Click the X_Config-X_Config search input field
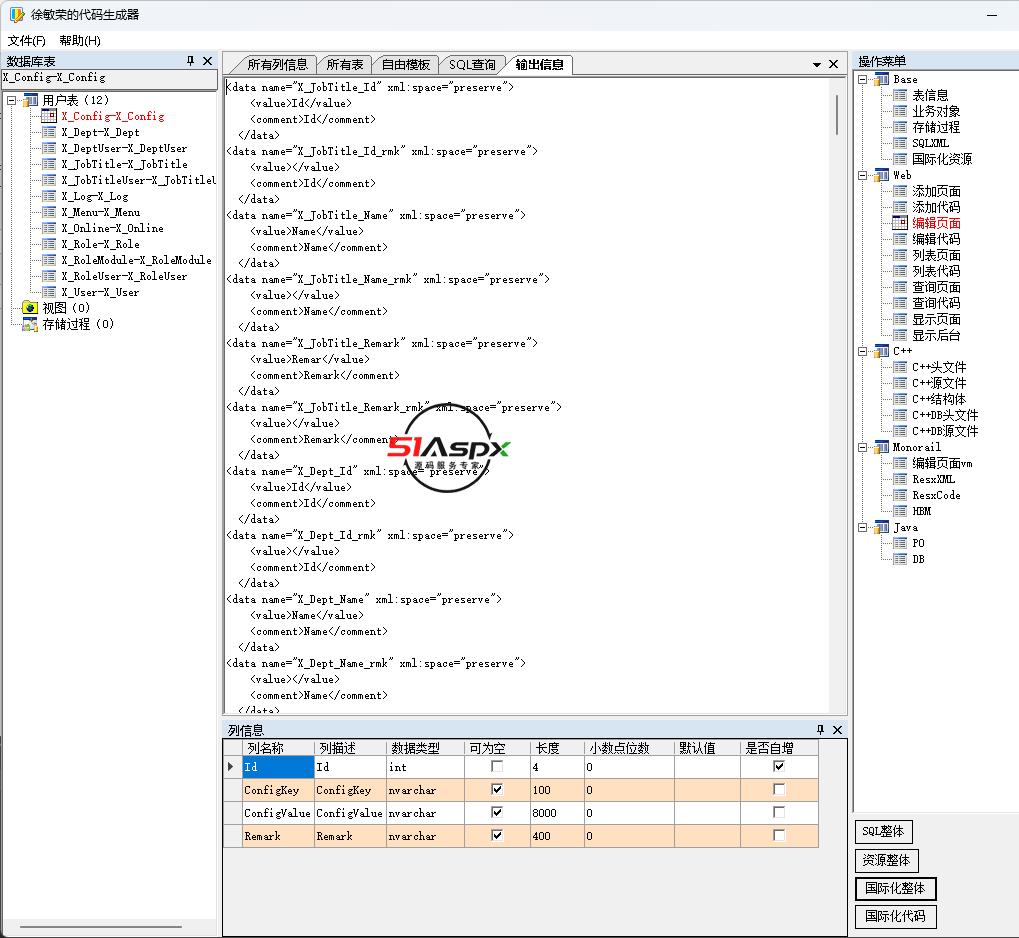Viewport: 1019px width, 938px height. [109, 78]
